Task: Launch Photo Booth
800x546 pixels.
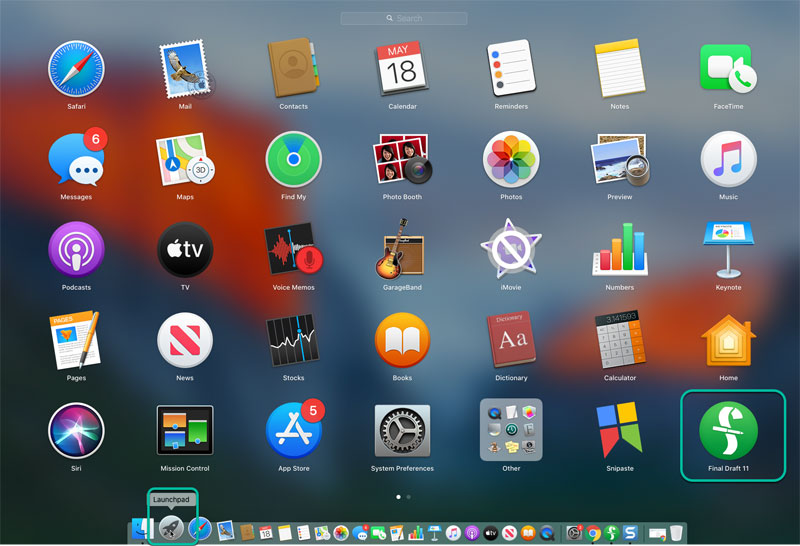Action: coord(402,159)
